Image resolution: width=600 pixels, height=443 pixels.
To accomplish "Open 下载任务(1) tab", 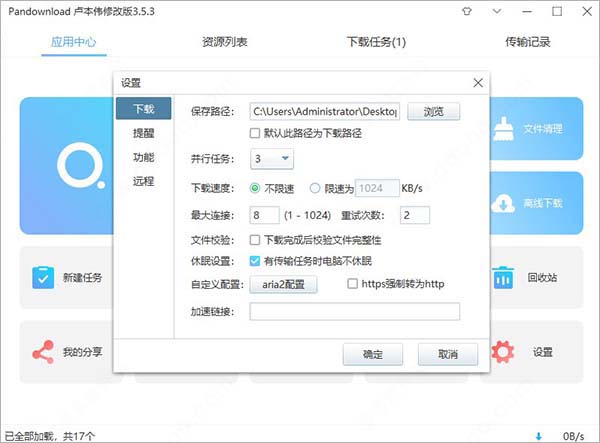I will (x=376, y=42).
